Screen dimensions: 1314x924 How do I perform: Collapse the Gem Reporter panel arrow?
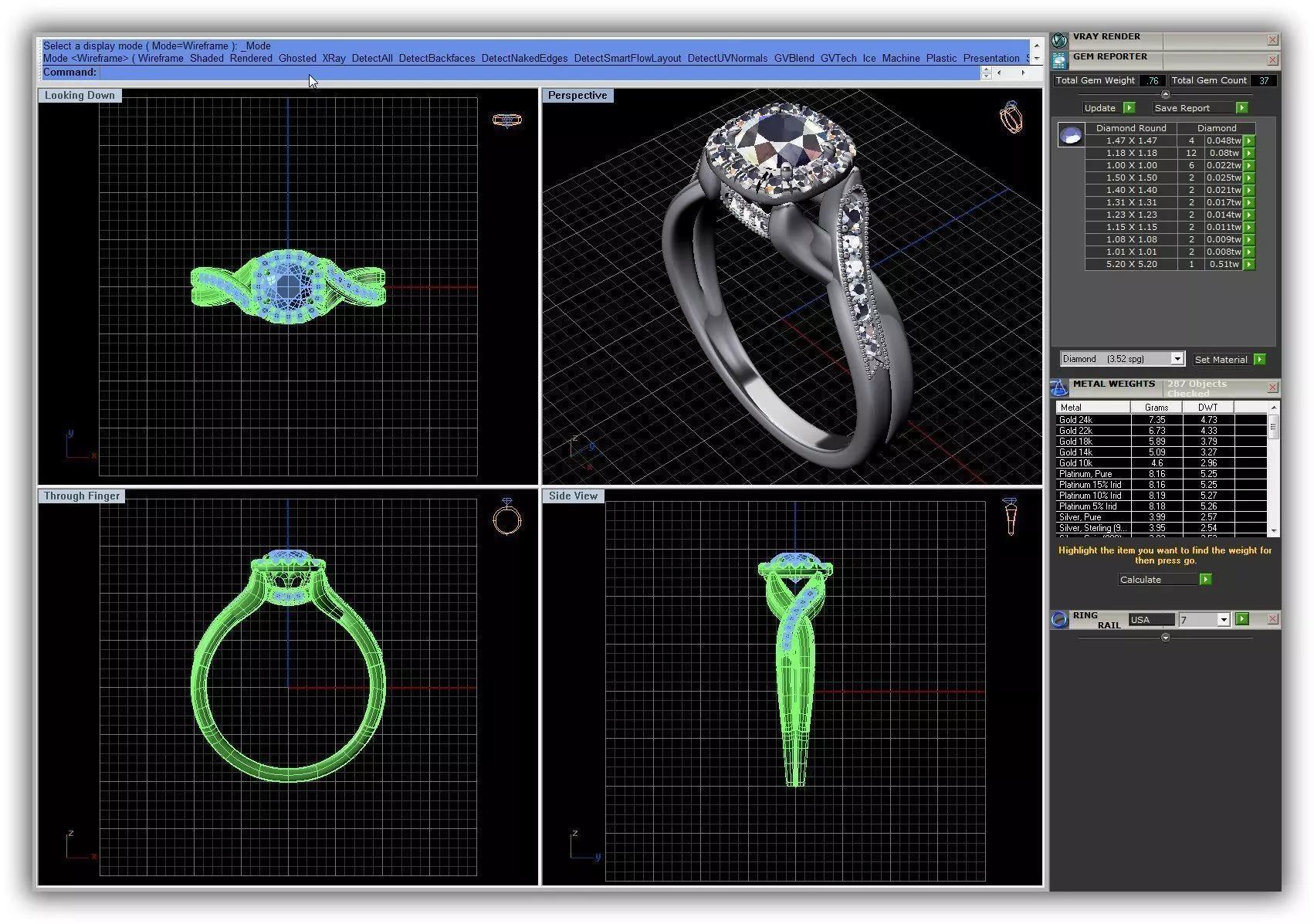point(1165,94)
